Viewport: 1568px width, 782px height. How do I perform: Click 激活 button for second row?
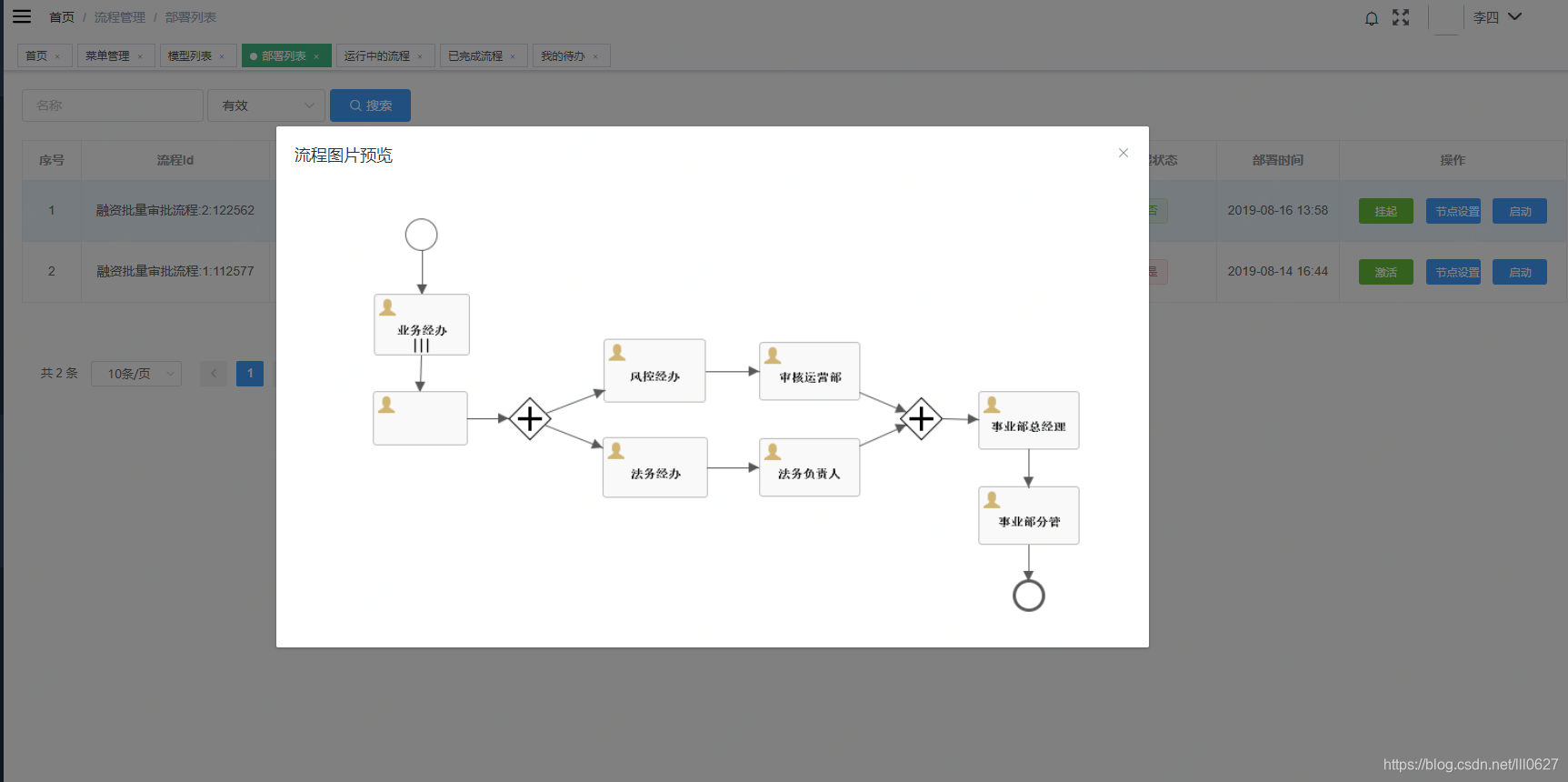pyautogui.click(x=1386, y=272)
